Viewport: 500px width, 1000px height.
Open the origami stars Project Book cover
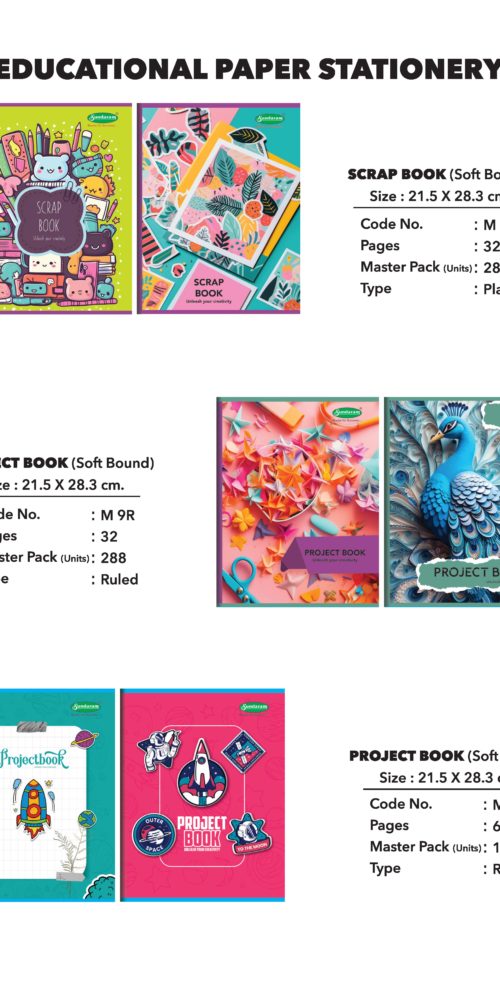(x=298, y=502)
